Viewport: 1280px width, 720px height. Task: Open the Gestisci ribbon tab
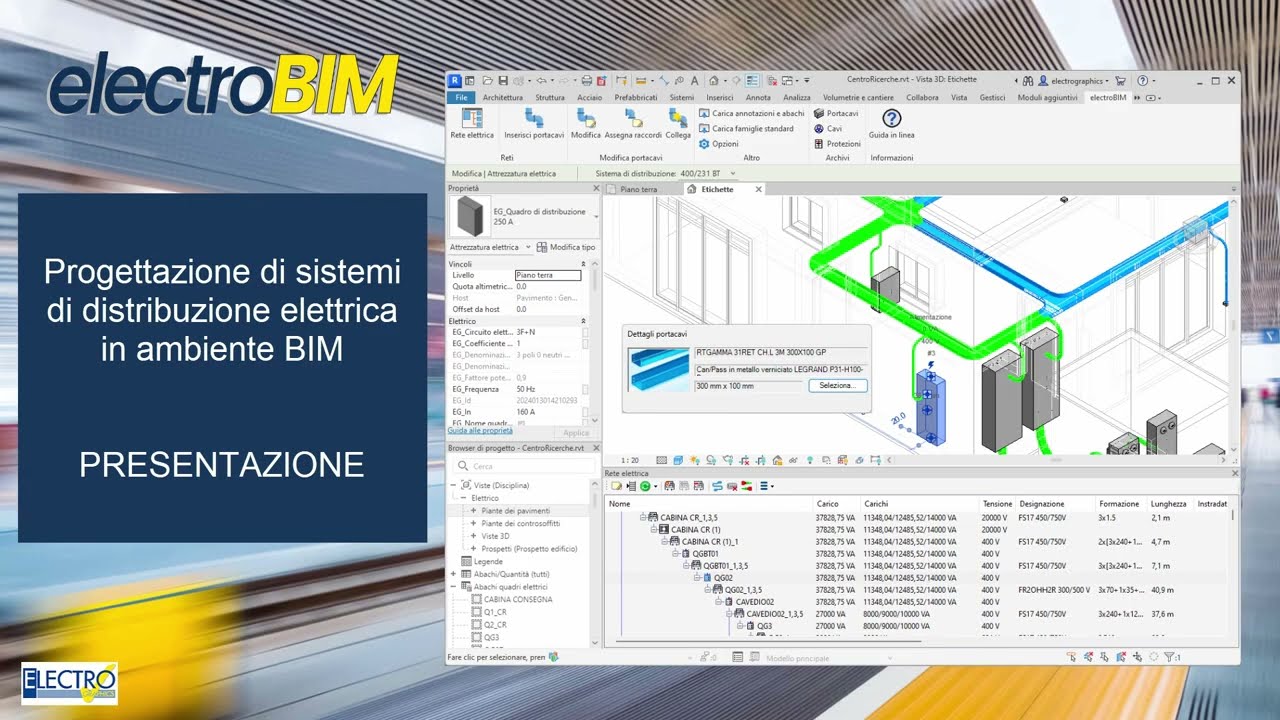point(992,98)
